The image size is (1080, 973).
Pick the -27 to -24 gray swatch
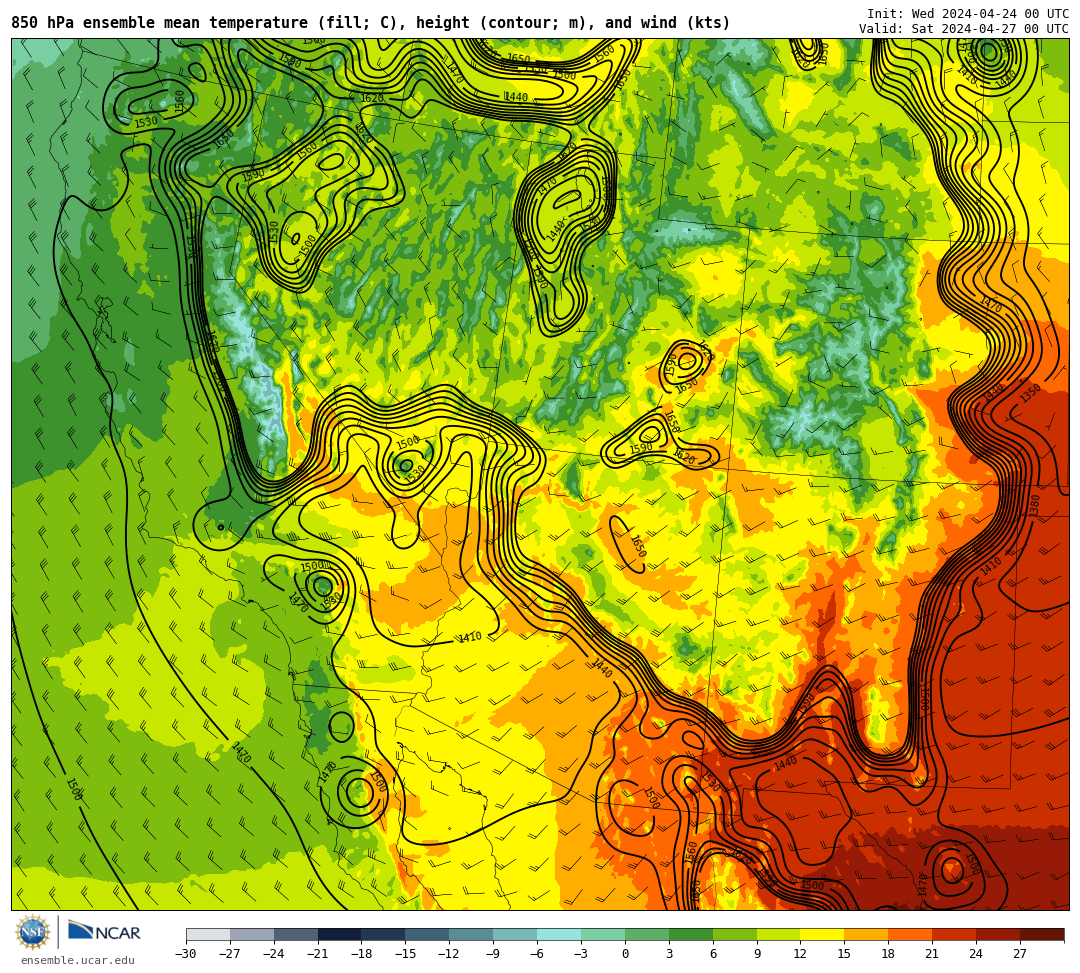(252, 934)
